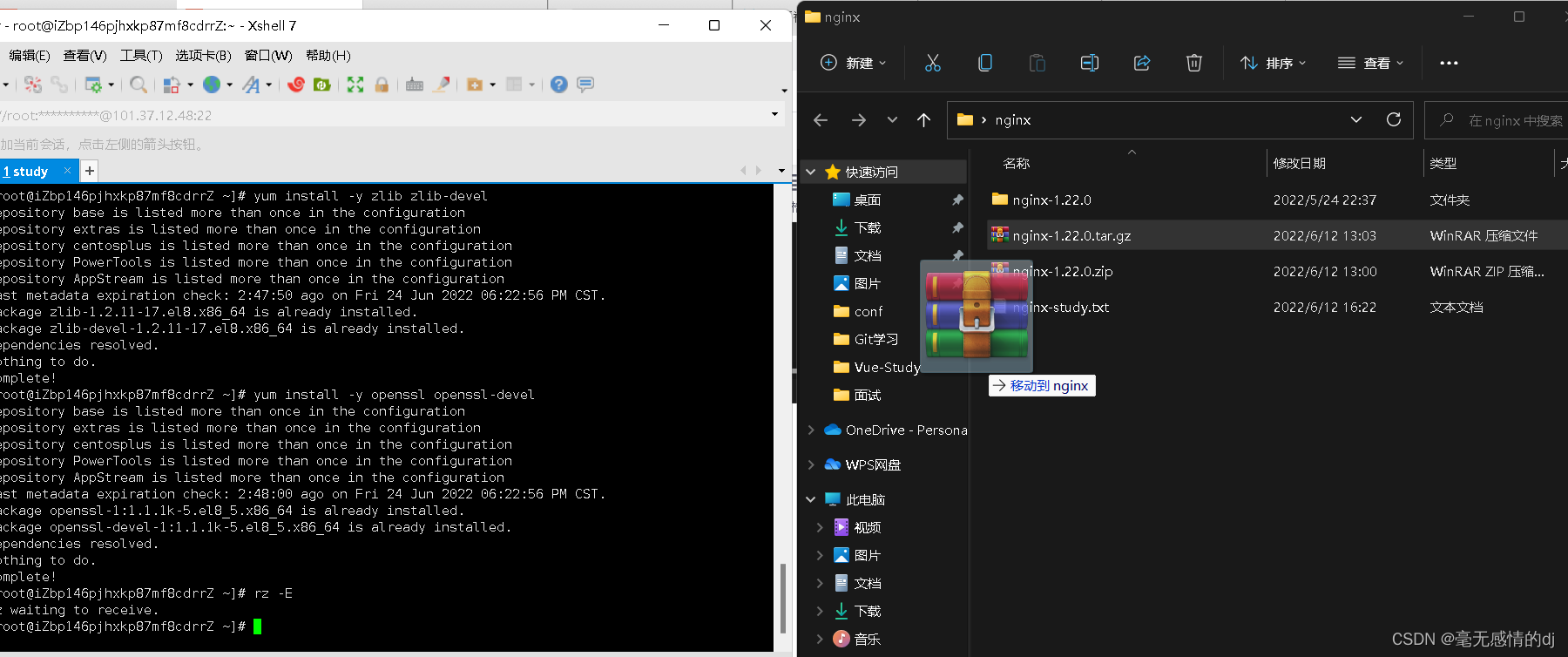Open the font settings icon in Xshell
The height and width of the screenshot is (657, 1568).
251,85
